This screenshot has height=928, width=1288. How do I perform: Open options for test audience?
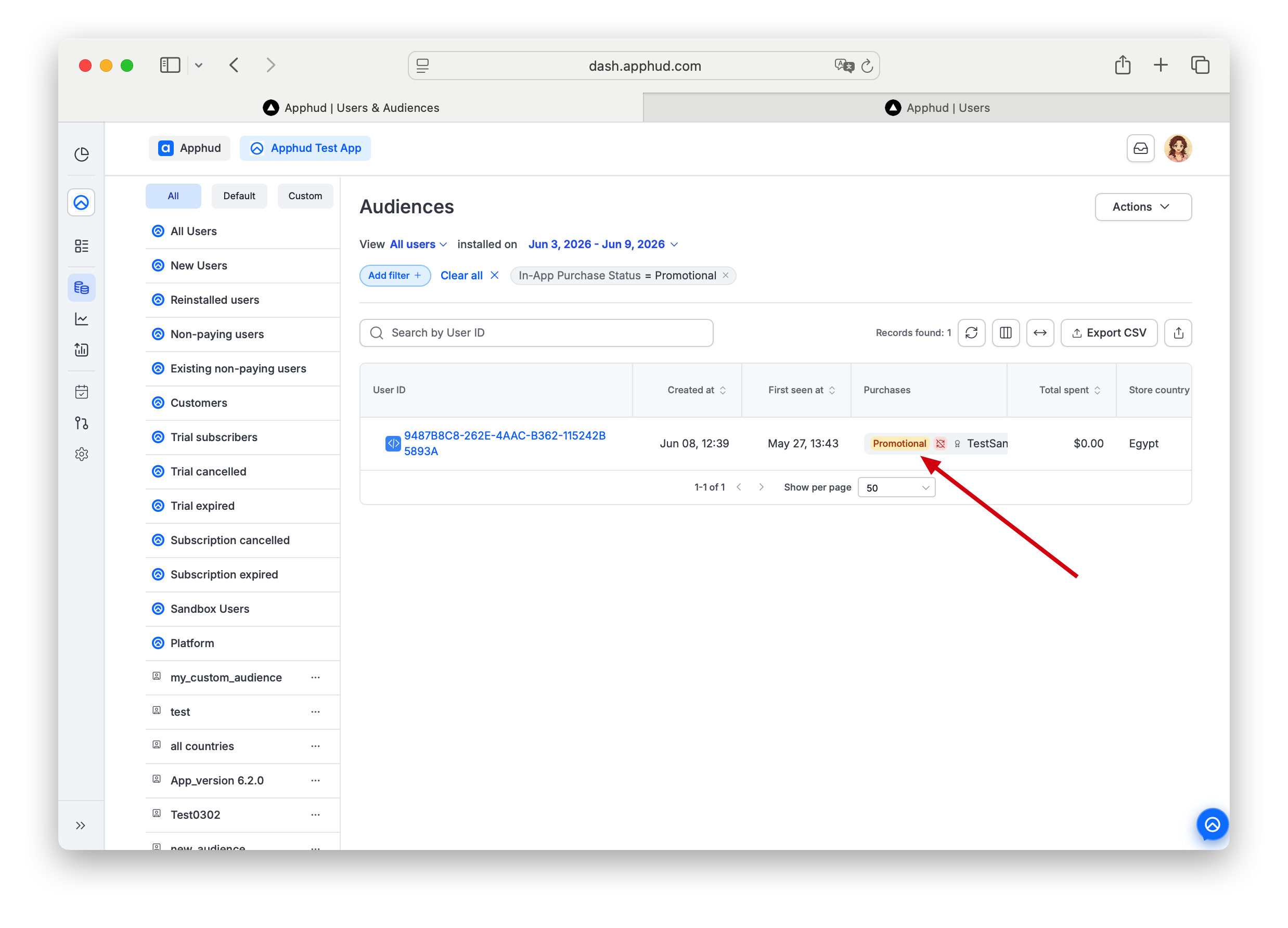(315, 712)
